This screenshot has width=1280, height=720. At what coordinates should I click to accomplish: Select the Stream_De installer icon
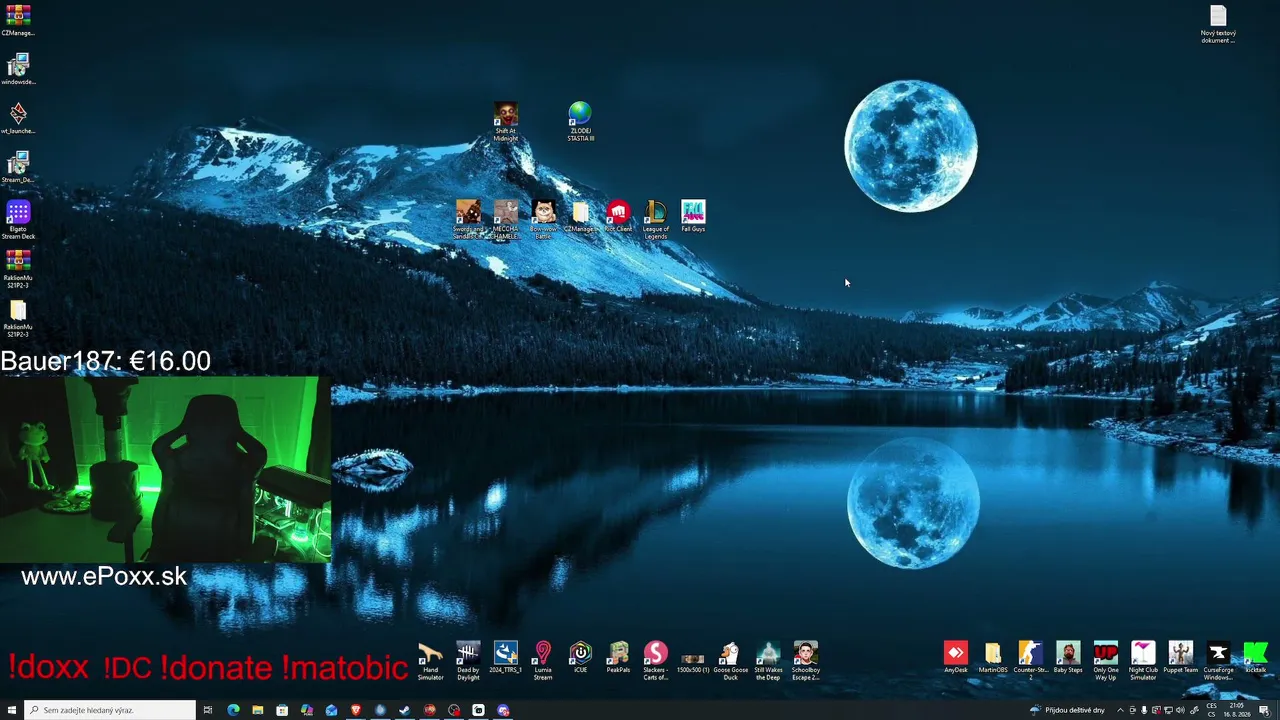(x=18, y=167)
